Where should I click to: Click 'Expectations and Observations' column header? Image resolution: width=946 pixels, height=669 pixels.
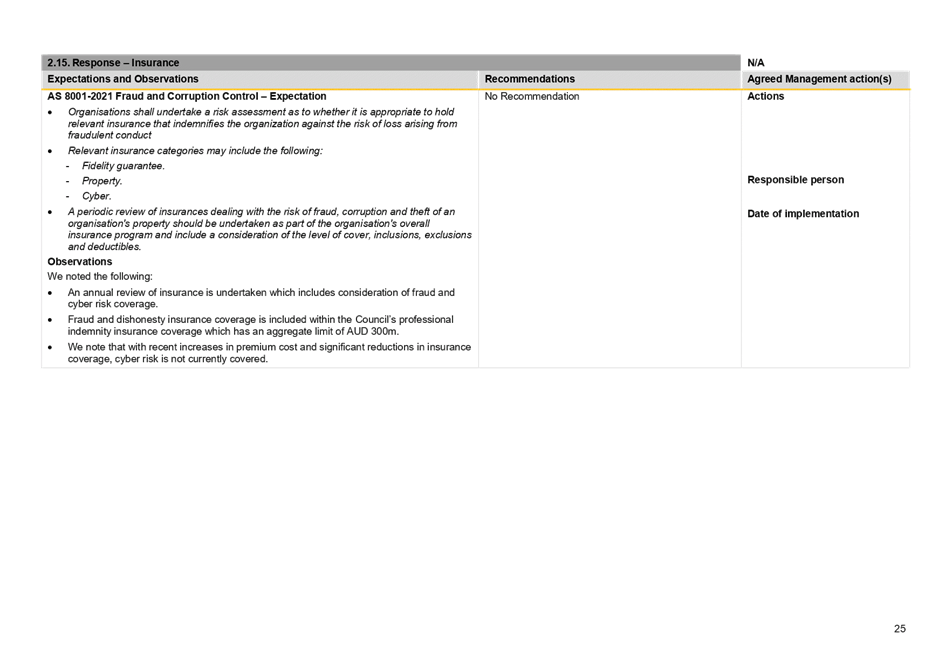(x=122, y=79)
